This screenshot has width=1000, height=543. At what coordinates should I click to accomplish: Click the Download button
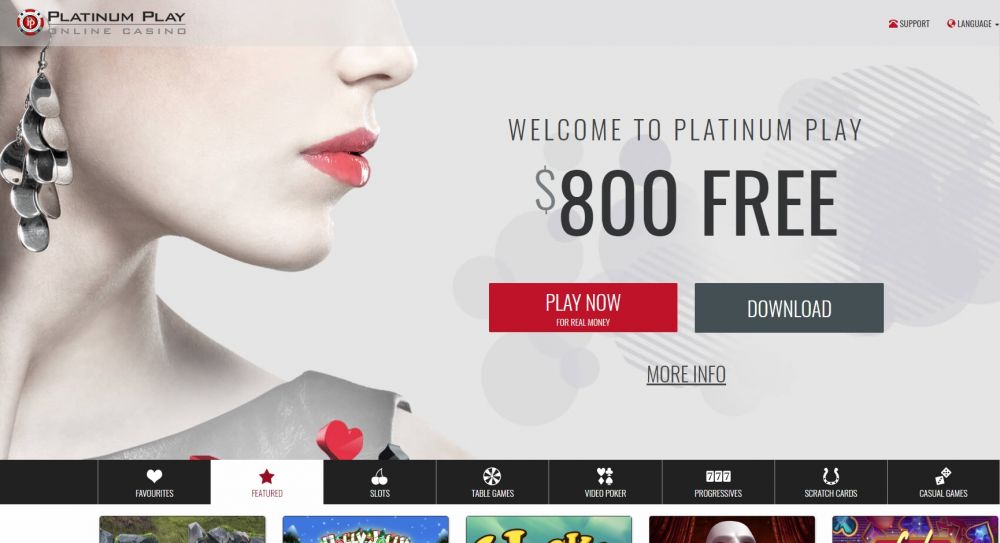click(x=789, y=308)
